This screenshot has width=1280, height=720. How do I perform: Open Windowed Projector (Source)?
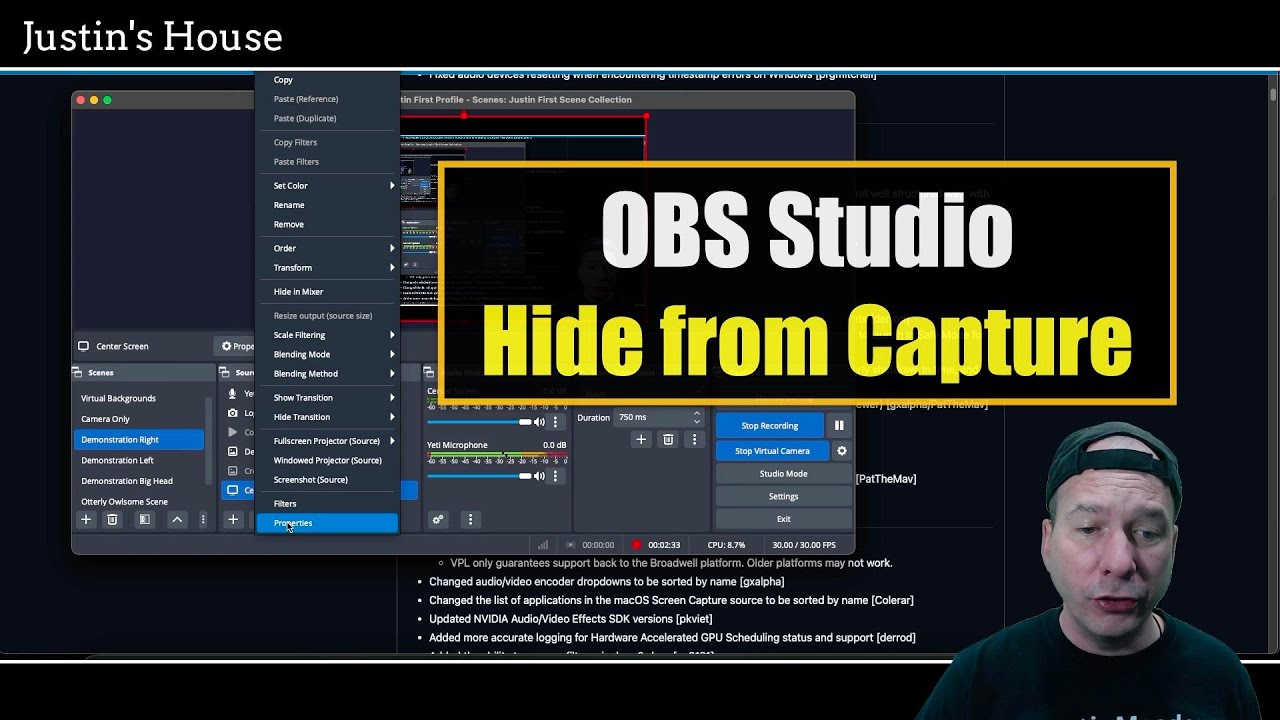[328, 460]
